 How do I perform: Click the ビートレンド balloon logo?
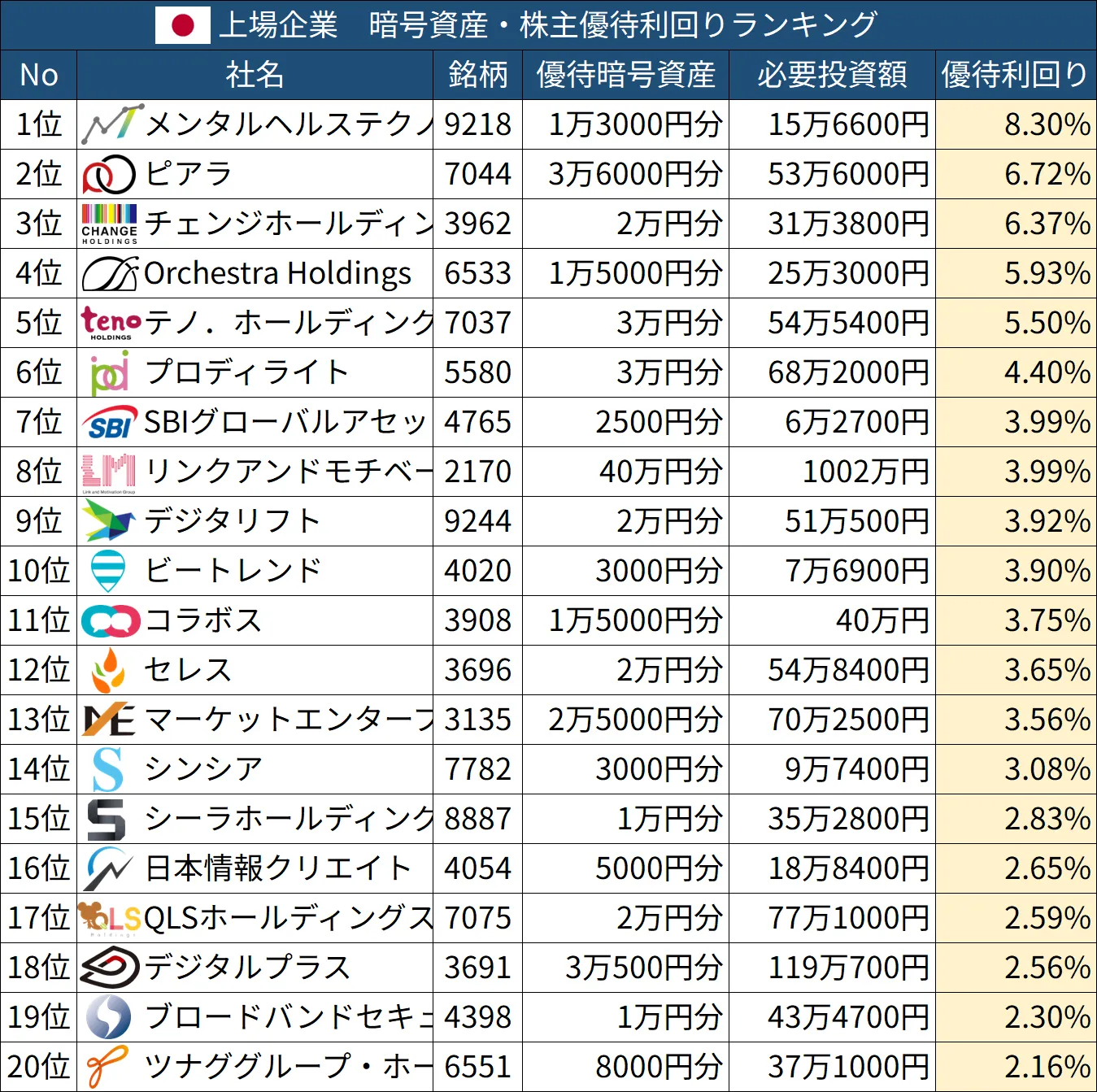[x=107, y=571]
